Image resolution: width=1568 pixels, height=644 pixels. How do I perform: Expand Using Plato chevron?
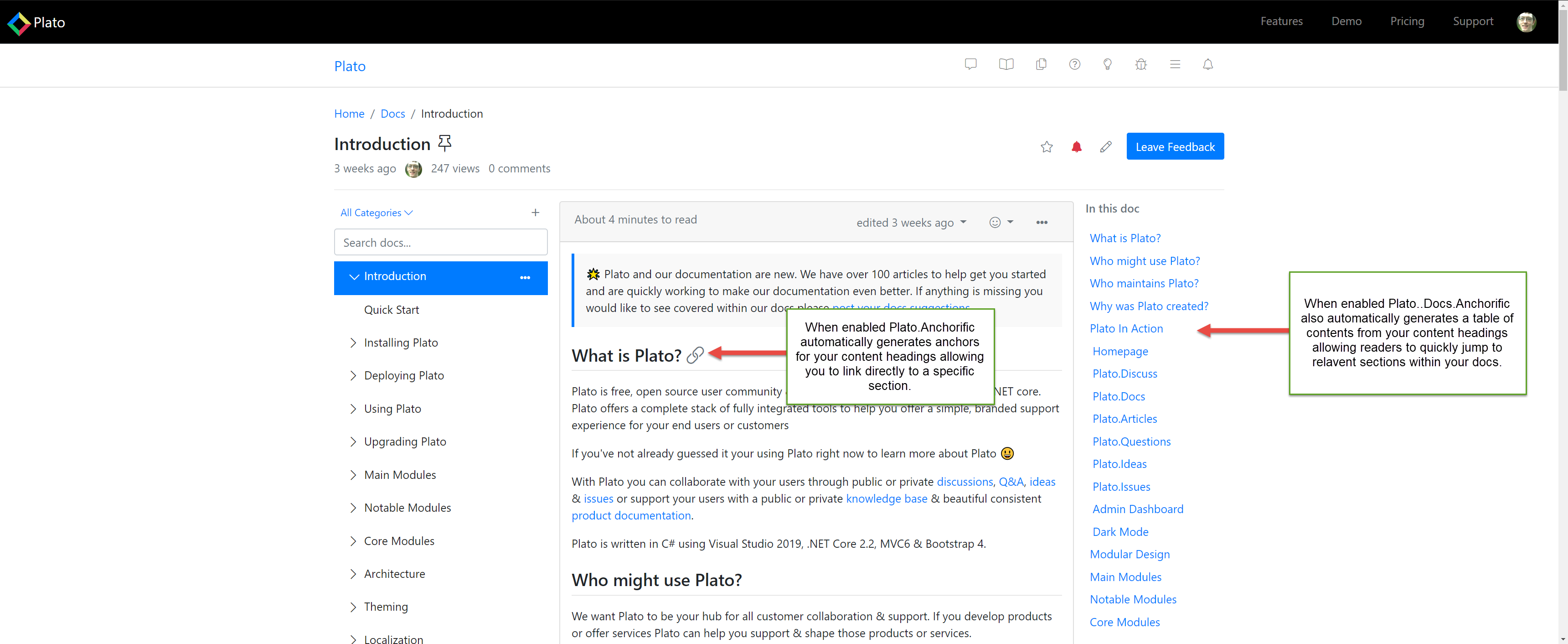click(353, 409)
